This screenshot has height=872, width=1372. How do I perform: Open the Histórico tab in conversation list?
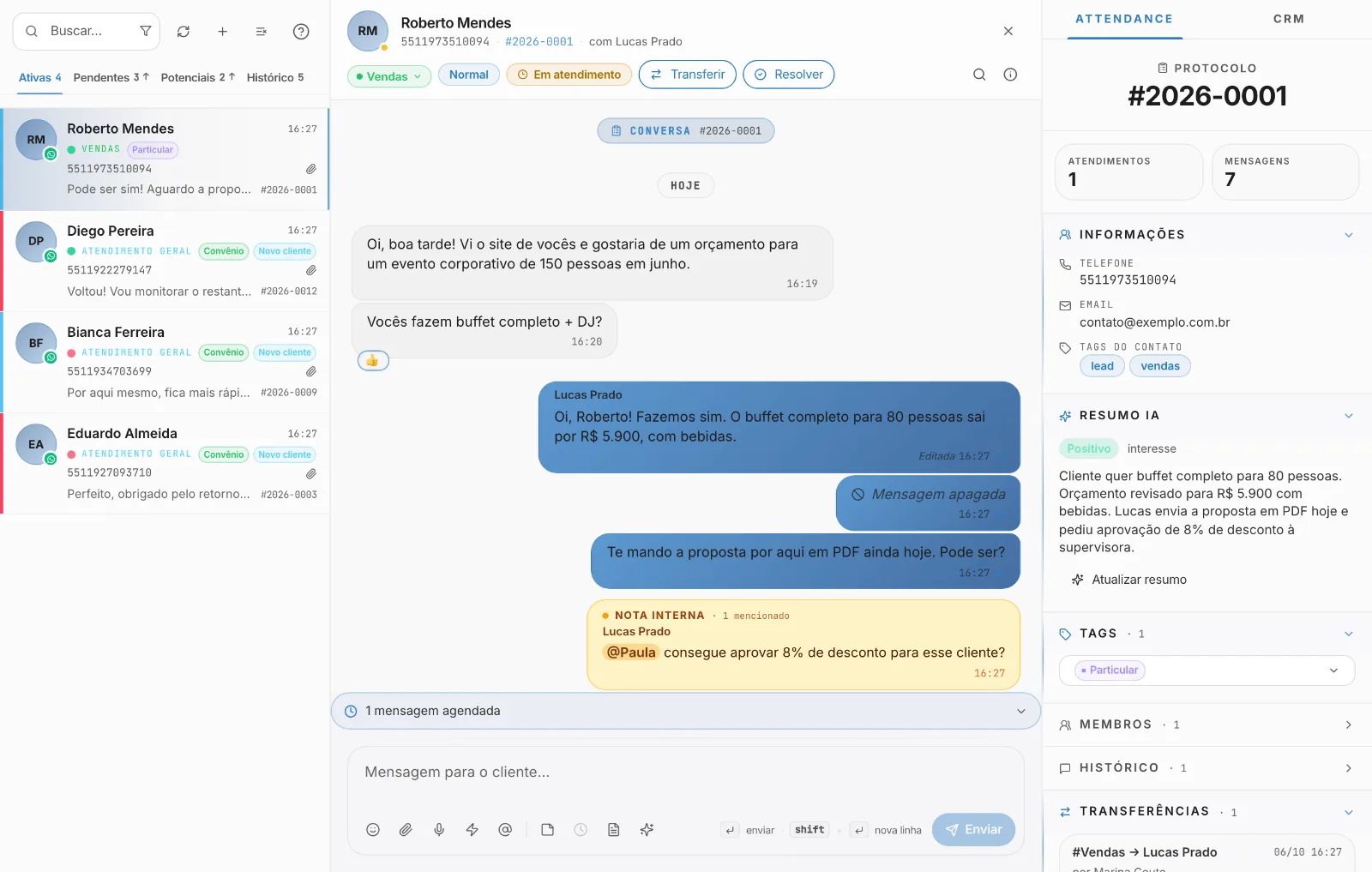click(x=275, y=77)
